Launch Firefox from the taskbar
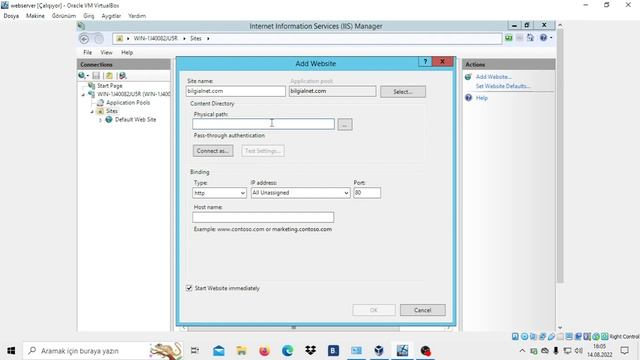 click(264, 351)
